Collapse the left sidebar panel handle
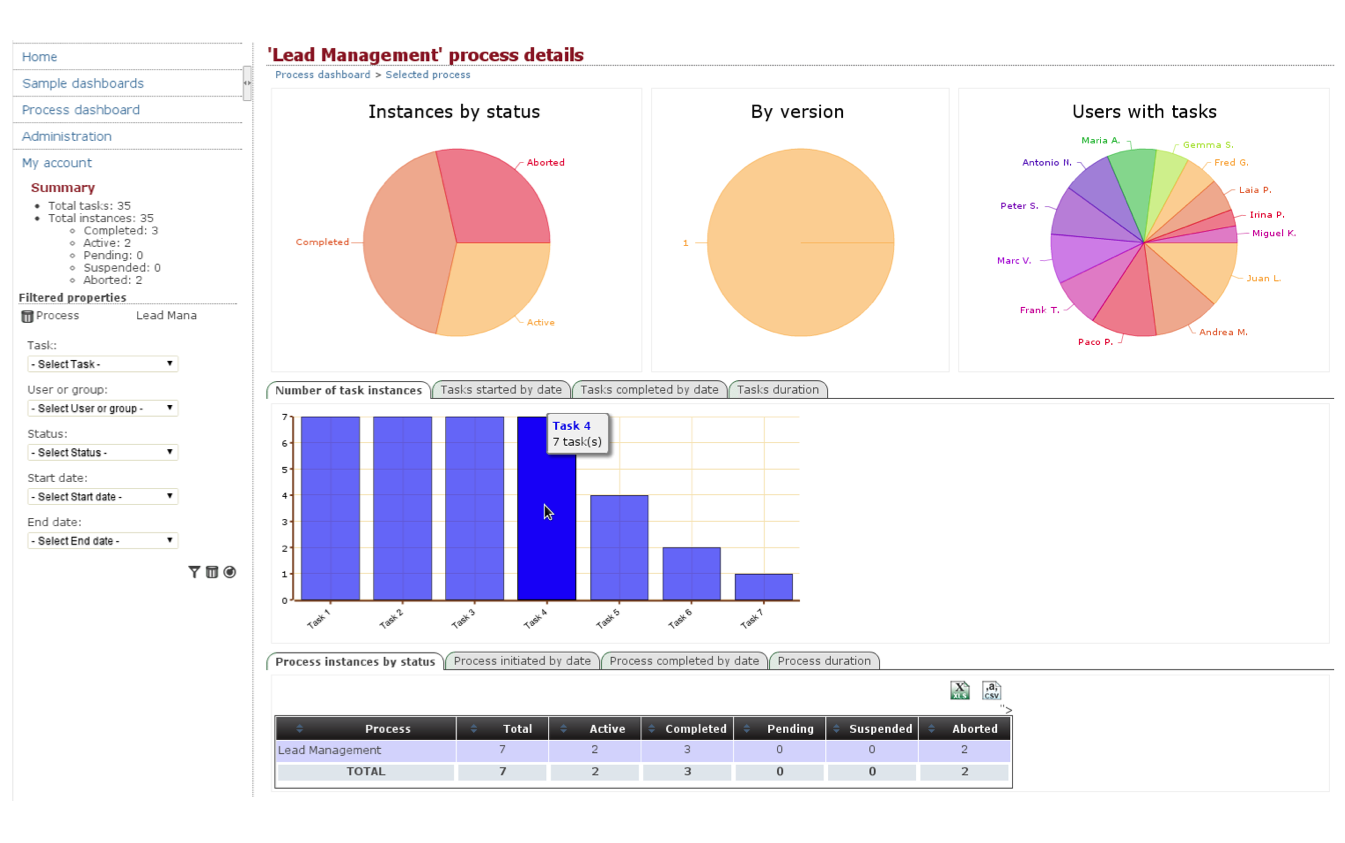This screenshot has width=1345, height=843. click(x=247, y=83)
